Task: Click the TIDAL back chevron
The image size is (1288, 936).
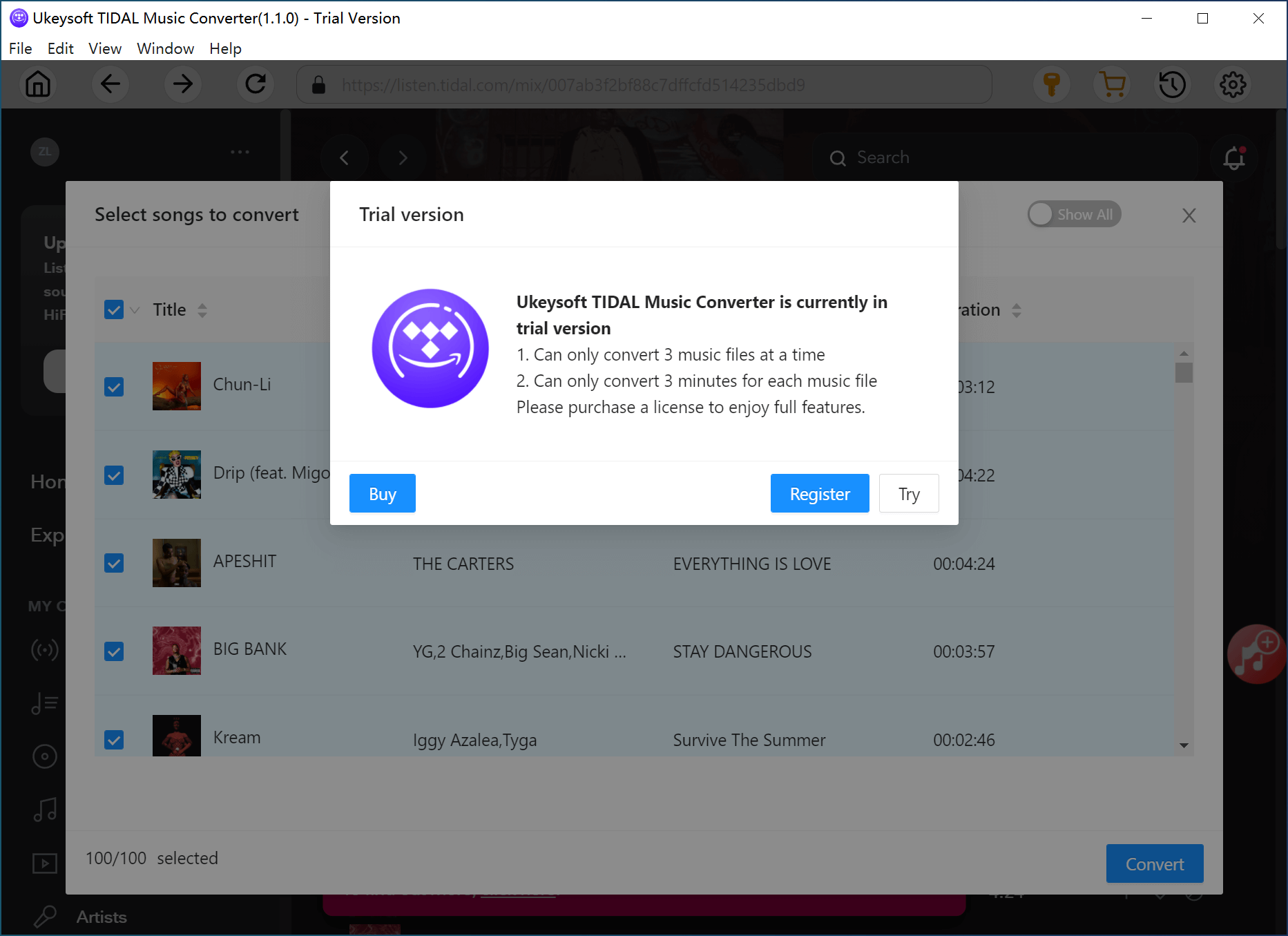Action: tap(344, 157)
